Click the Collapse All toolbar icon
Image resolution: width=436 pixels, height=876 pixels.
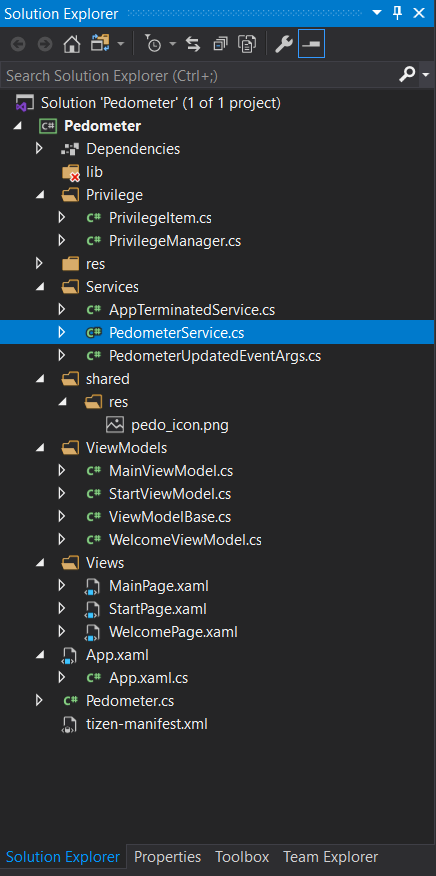pyautogui.click(x=220, y=45)
